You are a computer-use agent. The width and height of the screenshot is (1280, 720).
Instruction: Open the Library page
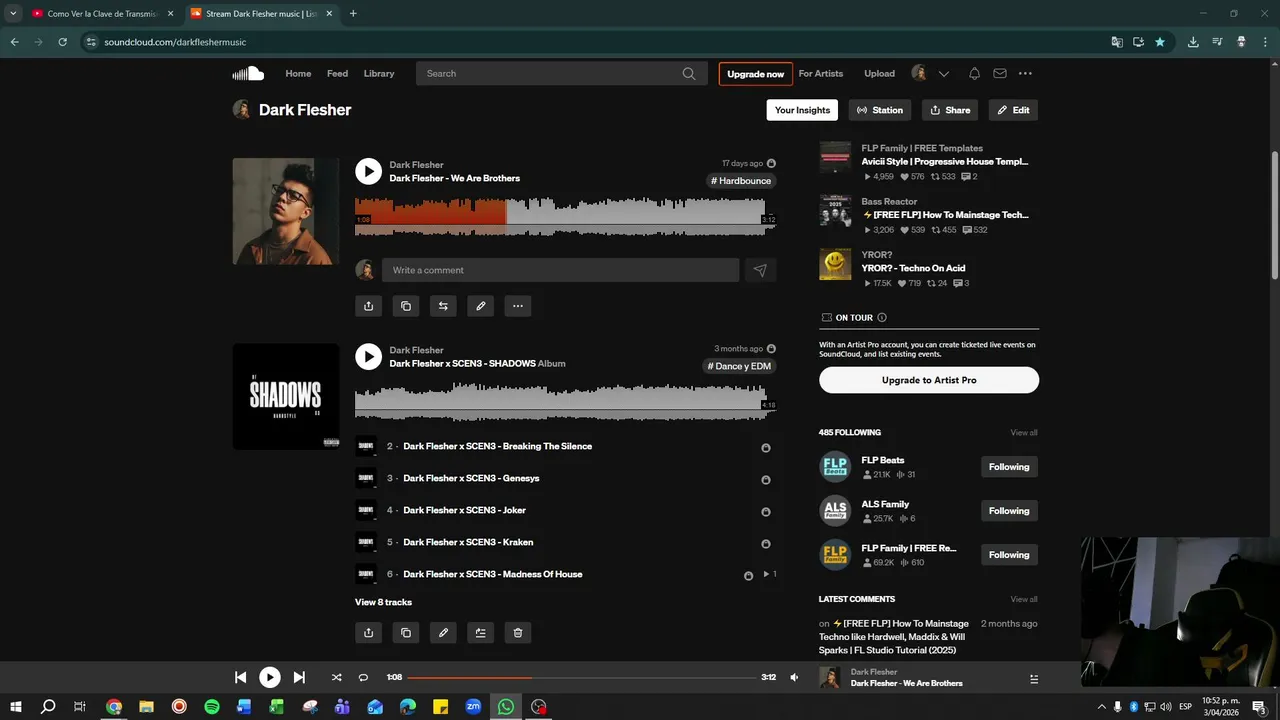[379, 73]
